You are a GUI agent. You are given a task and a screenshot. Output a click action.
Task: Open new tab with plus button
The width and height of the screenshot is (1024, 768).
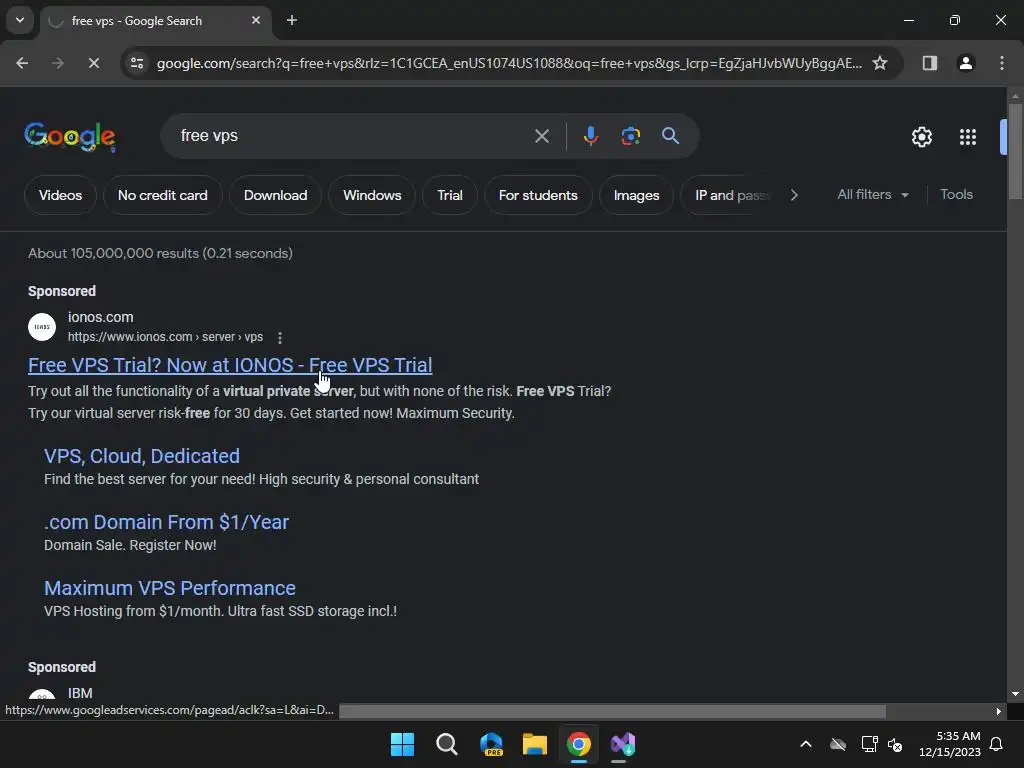[292, 20]
